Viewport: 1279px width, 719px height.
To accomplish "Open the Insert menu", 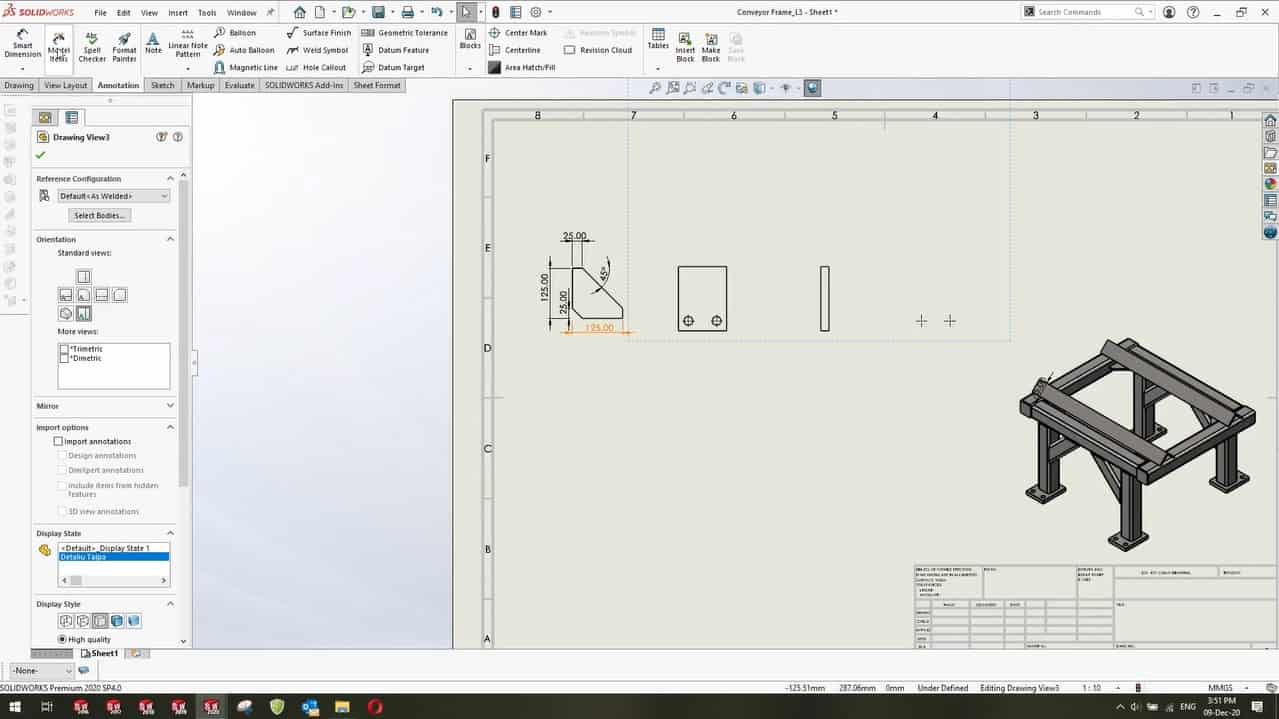I will pos(178,13).
